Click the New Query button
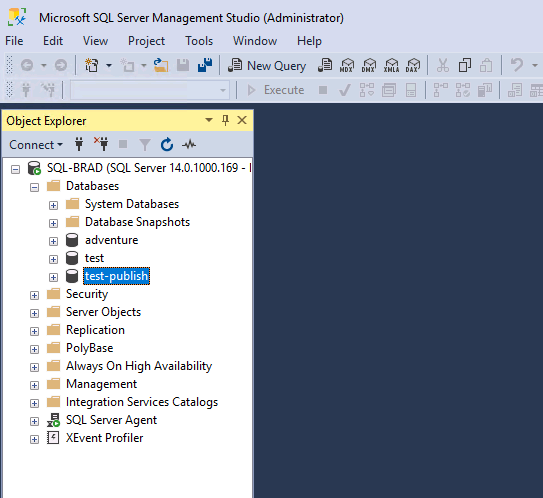Image resolution: width=543 pixels, height=498 pixels. coord(267,65)
